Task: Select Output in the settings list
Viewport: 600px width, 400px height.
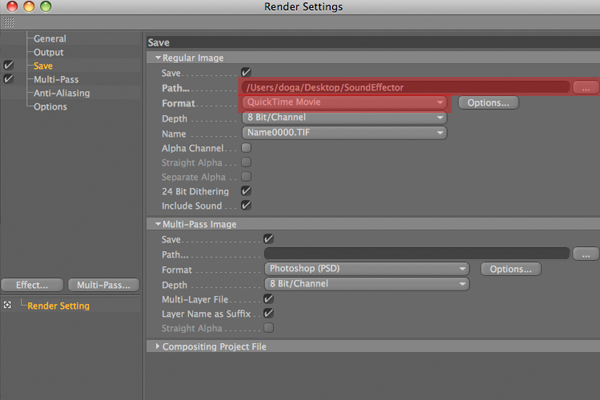Action: click(48, 52)
